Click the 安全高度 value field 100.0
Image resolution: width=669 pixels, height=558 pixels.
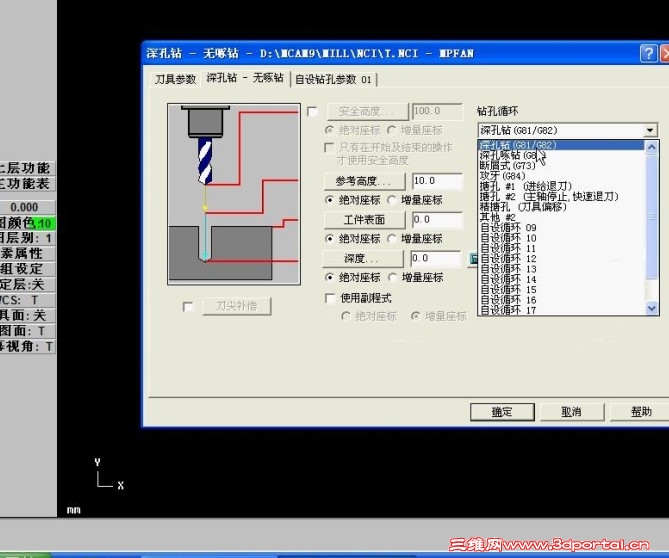click(x=437, y=111)
